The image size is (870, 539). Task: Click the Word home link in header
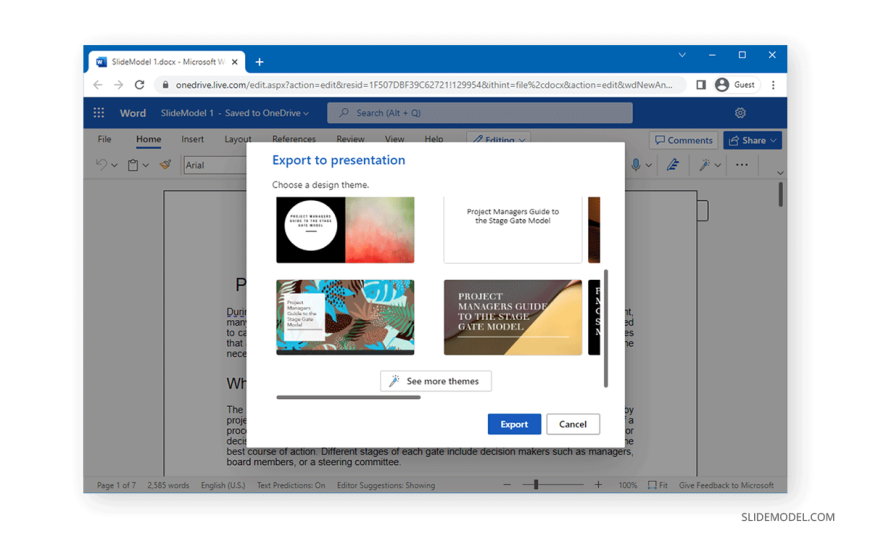[x=133, y=113]
